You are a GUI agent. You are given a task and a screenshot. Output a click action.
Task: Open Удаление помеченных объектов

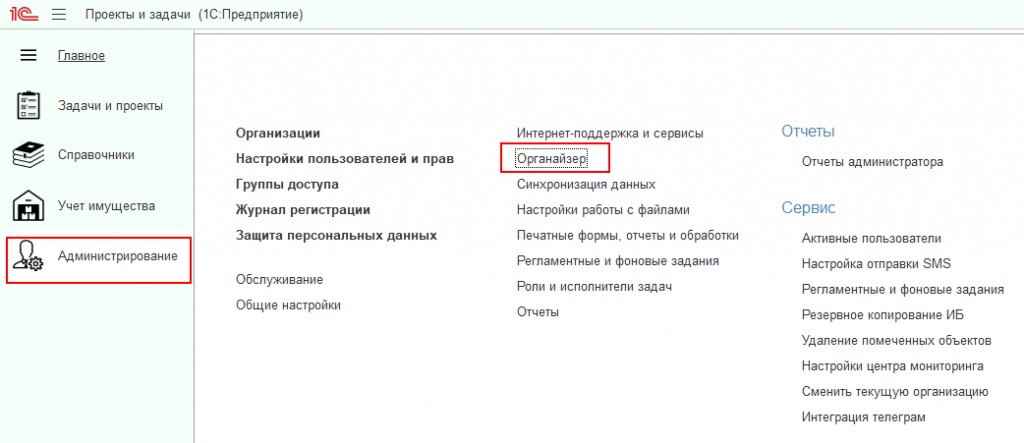click(897, 340)
